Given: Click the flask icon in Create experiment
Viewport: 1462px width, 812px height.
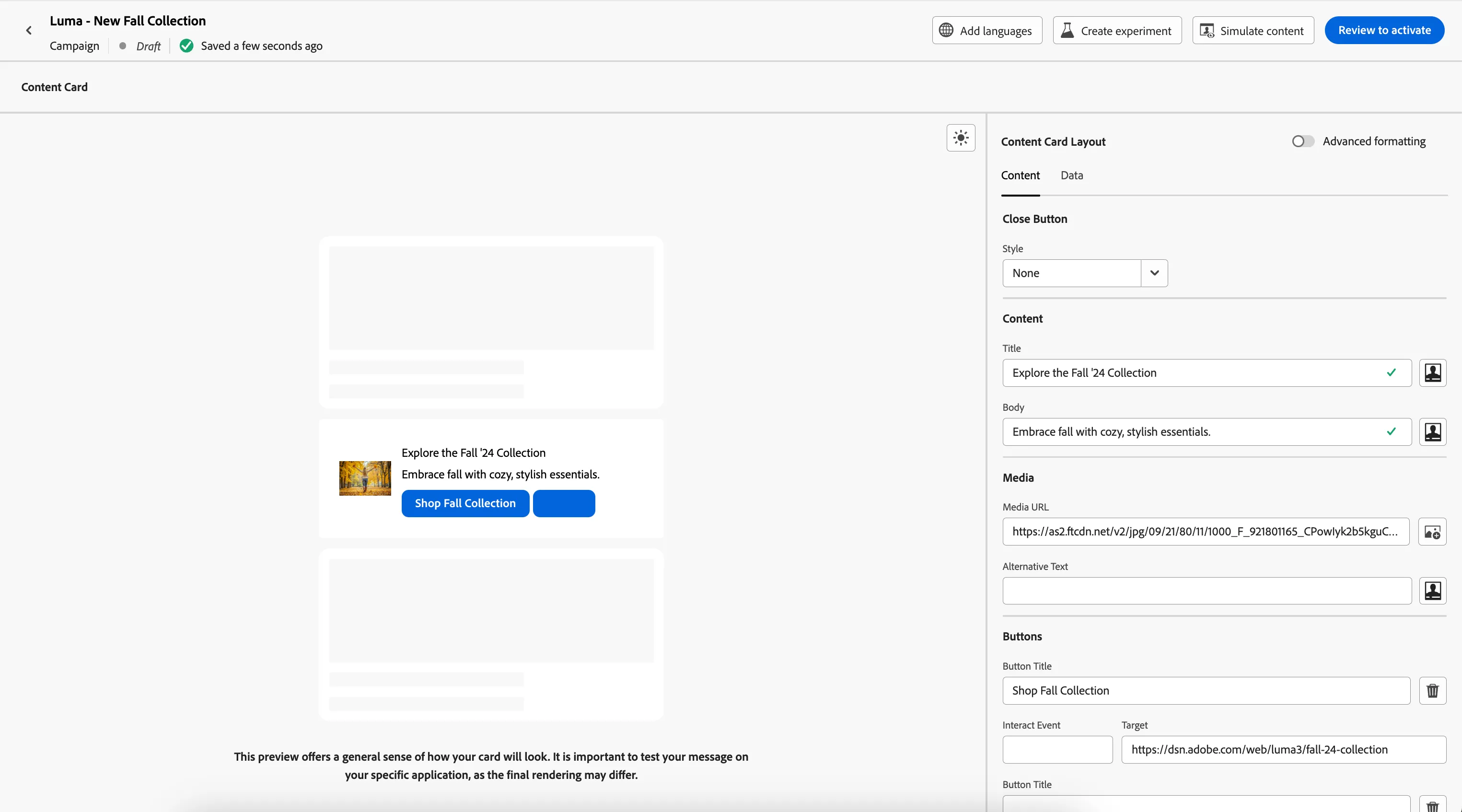Looking at the screenshot, I should coord(1067,30).
